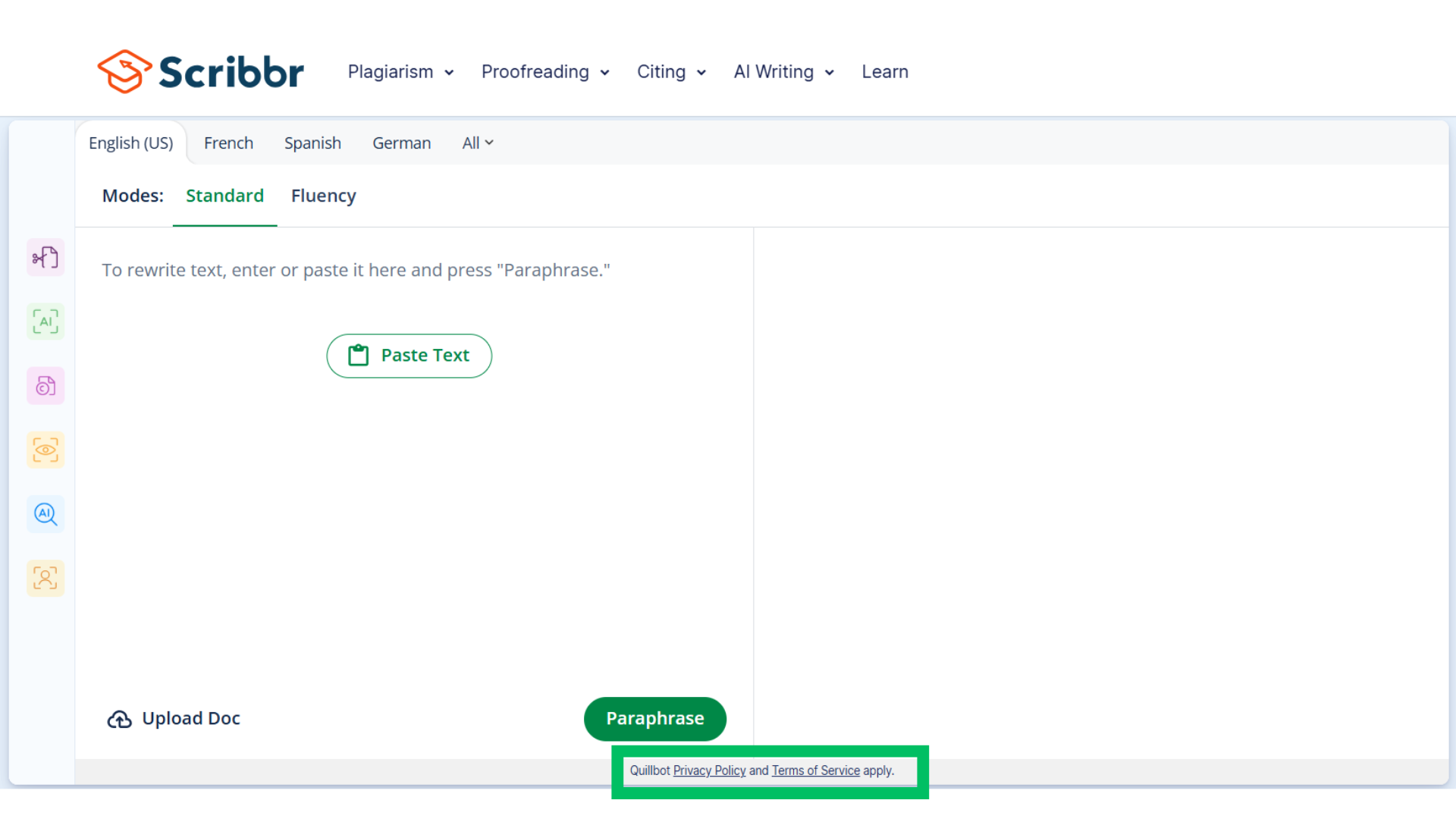
Task: Expand the Plagiarism menu
Action: (400, 72)
